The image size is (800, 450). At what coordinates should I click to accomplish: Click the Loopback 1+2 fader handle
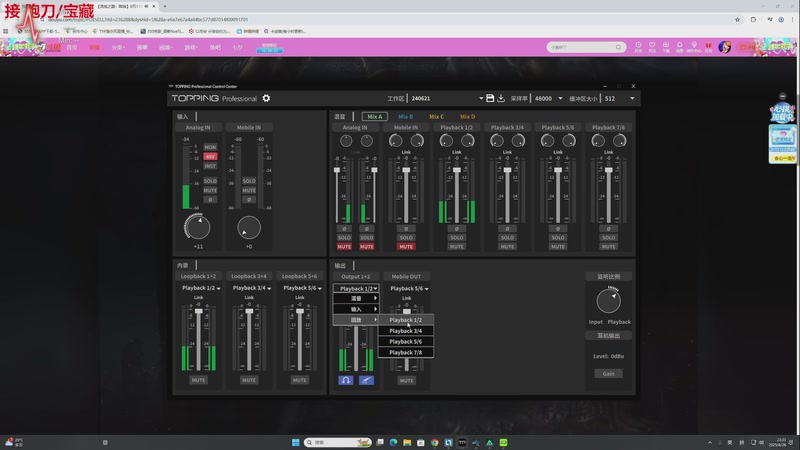tap(198, 311)
